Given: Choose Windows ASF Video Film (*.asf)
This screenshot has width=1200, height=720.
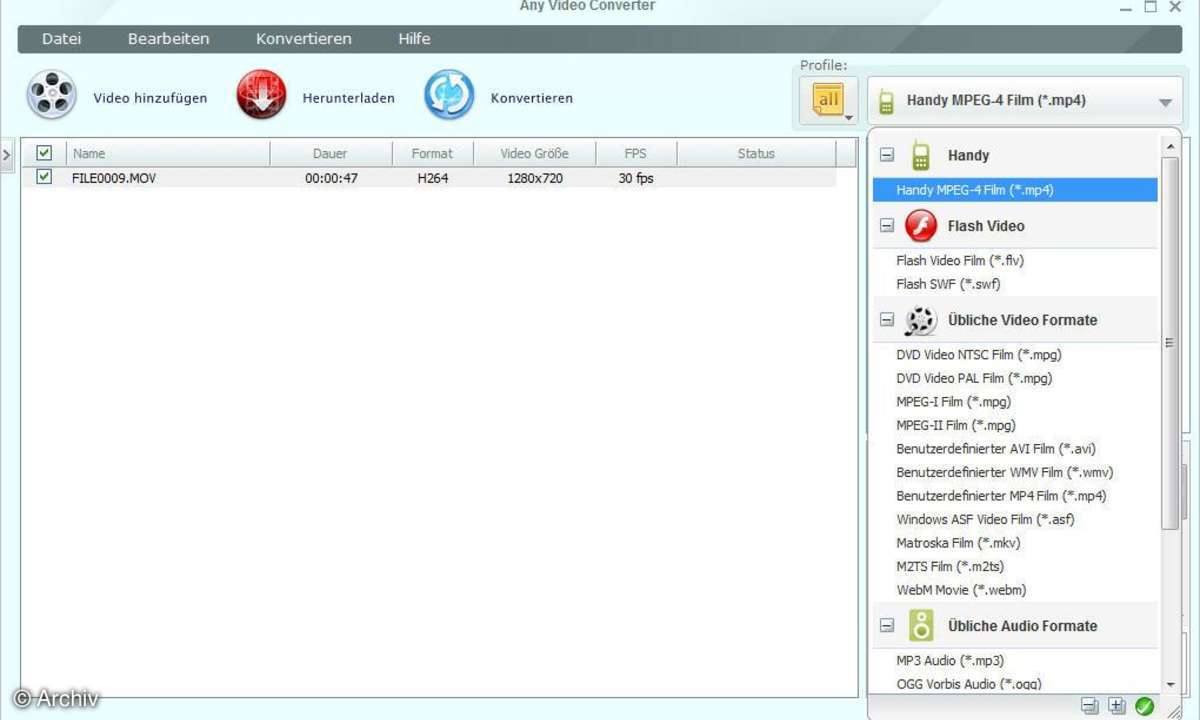Looking at the screenshot, I should [x=985, y=519].
